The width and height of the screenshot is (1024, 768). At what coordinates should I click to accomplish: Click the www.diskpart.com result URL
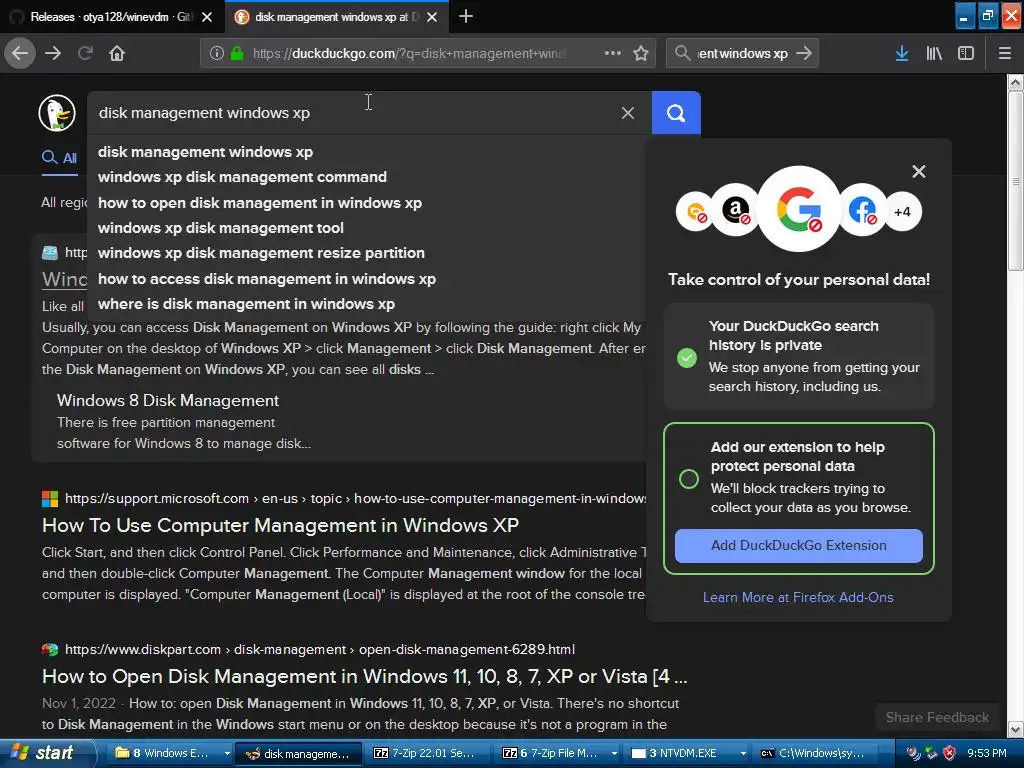point(320,649)
